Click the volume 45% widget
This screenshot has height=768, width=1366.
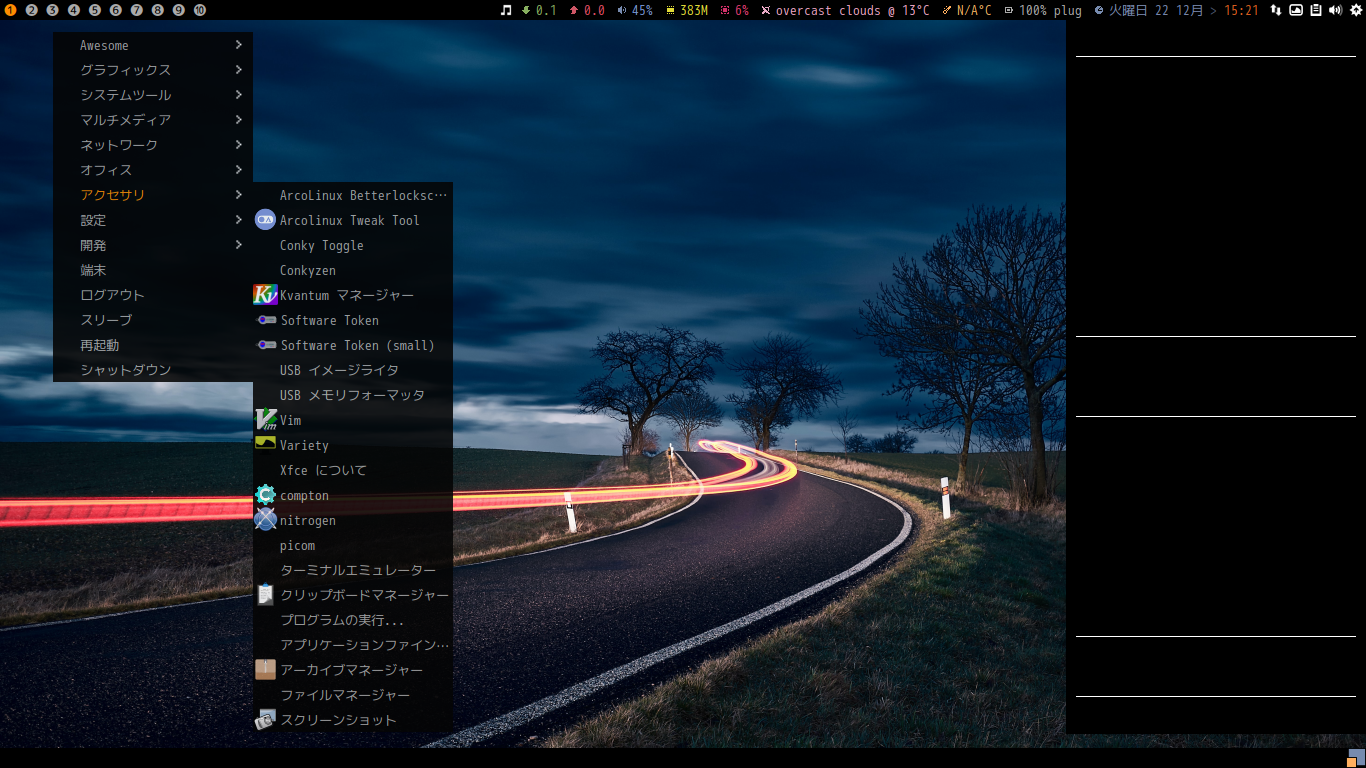635,10
